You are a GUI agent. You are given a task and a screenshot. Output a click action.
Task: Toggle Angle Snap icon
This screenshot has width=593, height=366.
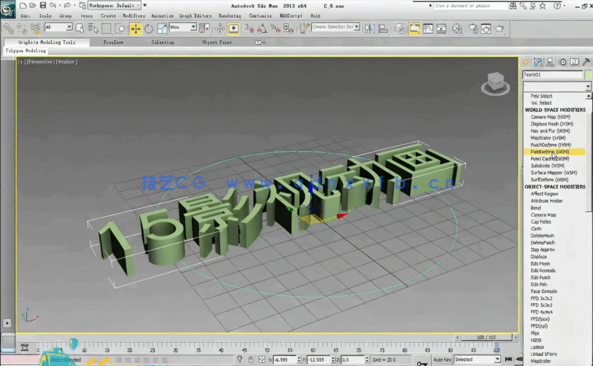coord(262,29)
